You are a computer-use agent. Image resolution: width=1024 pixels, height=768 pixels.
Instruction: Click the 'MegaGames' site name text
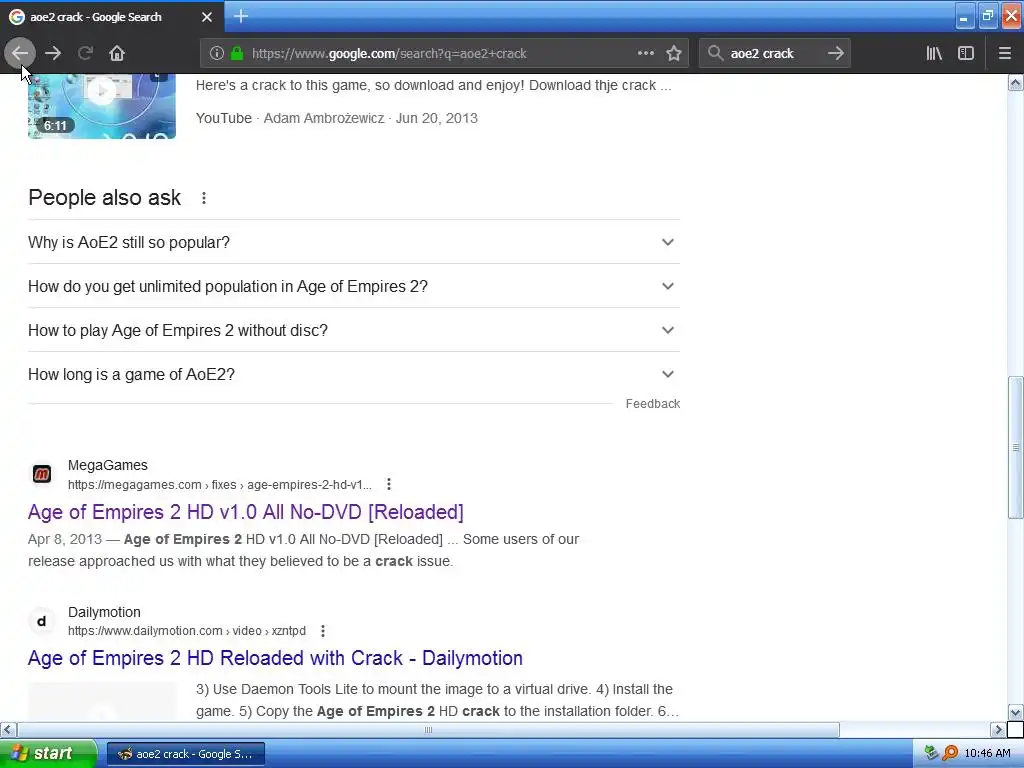[x=108, y=465]
